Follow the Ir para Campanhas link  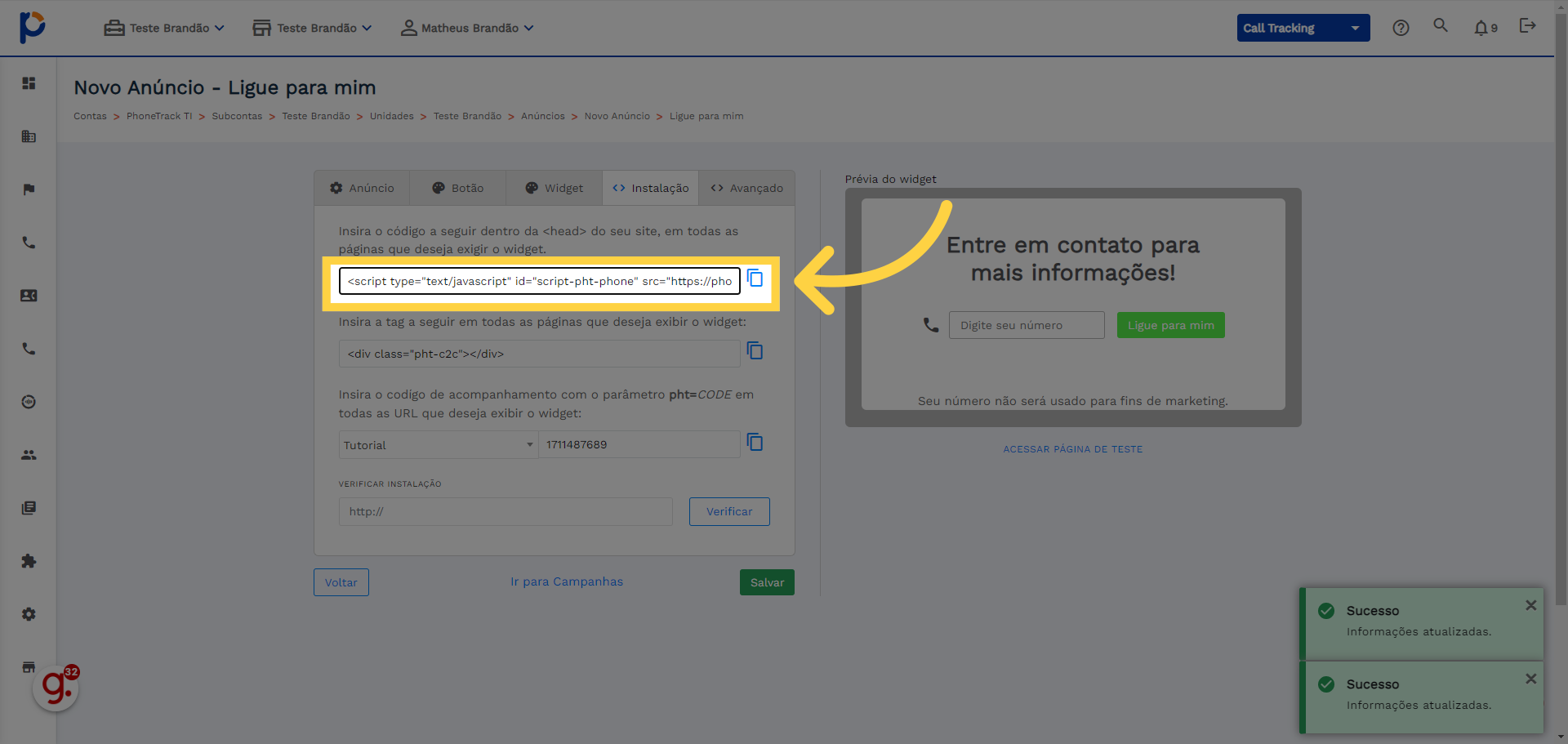567,581
